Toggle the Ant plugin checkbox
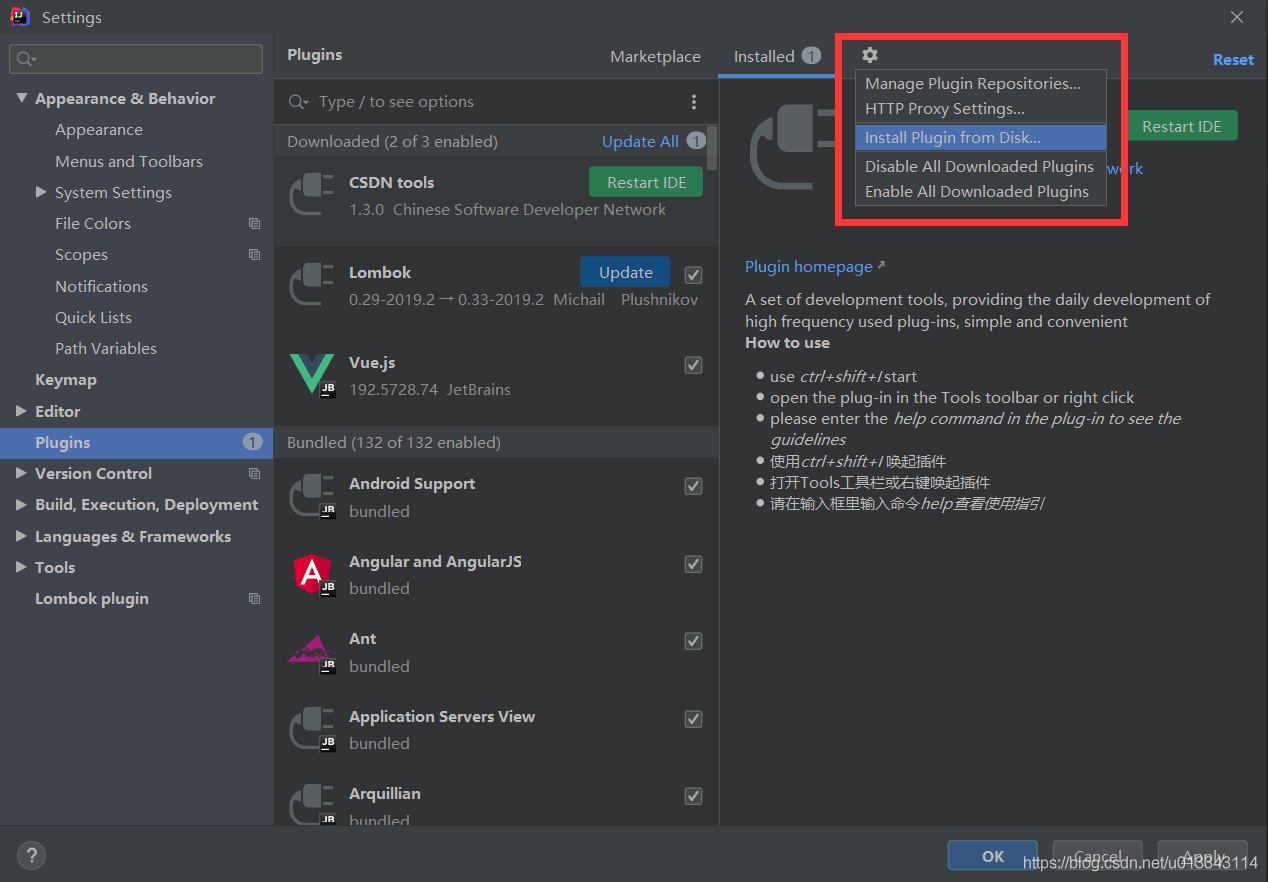The image size is (1268, 882). (x=693, y=641)
